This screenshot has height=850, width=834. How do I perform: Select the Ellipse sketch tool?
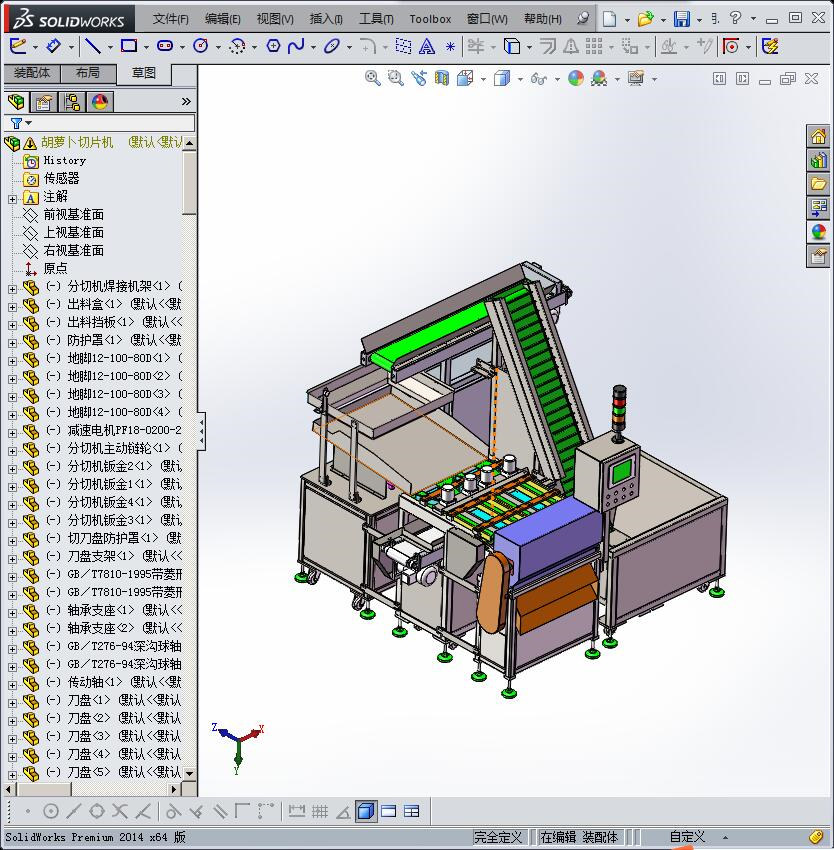tap(331, 46)
